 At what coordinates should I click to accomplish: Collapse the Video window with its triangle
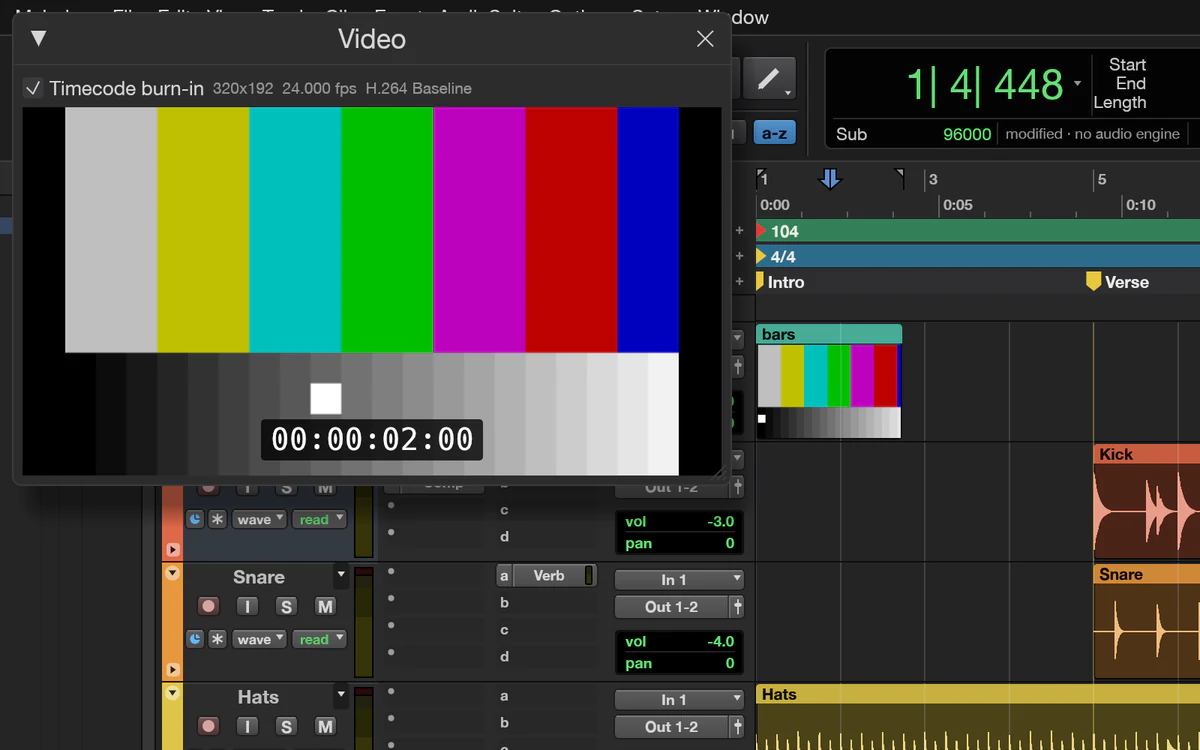click(38, 39)
